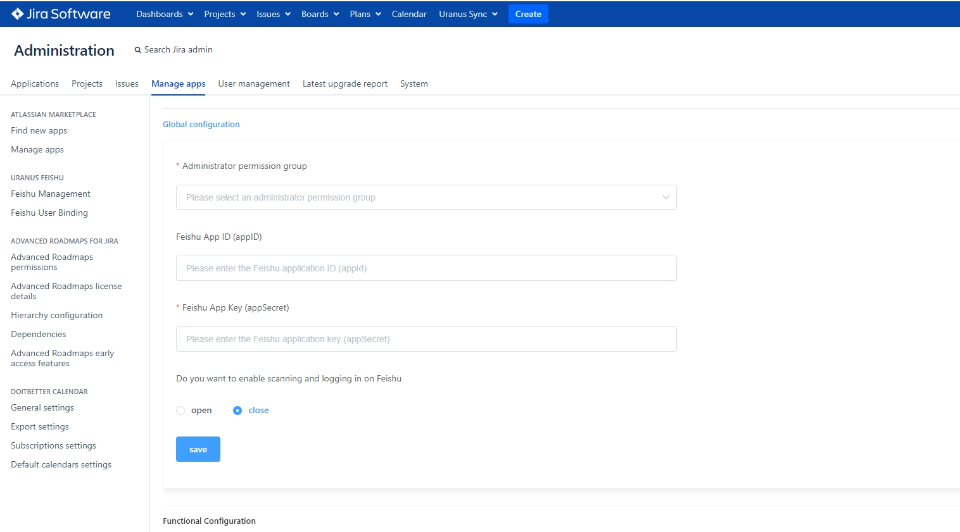Select the 'close' radio button
This screenshot has height=532, width=960.
pyautogui.click(x=238, y=410)
